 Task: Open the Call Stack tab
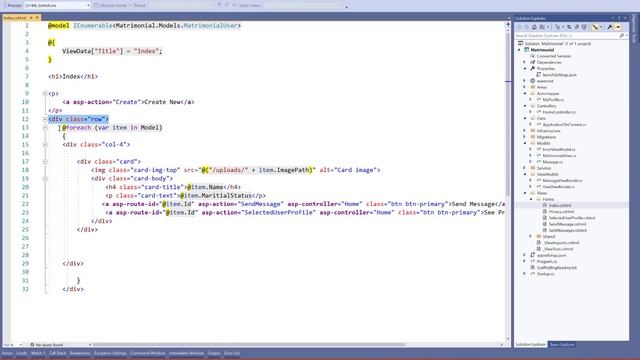click(x=57, y=353)
